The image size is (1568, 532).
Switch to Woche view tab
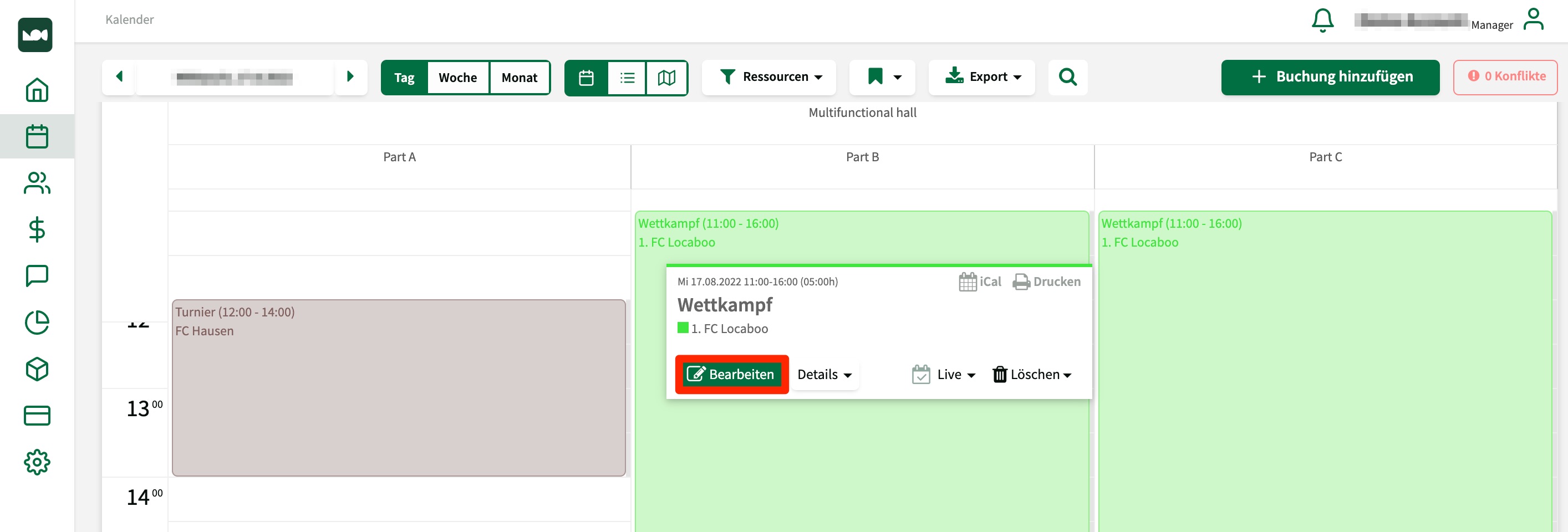(x=458, y=78)
